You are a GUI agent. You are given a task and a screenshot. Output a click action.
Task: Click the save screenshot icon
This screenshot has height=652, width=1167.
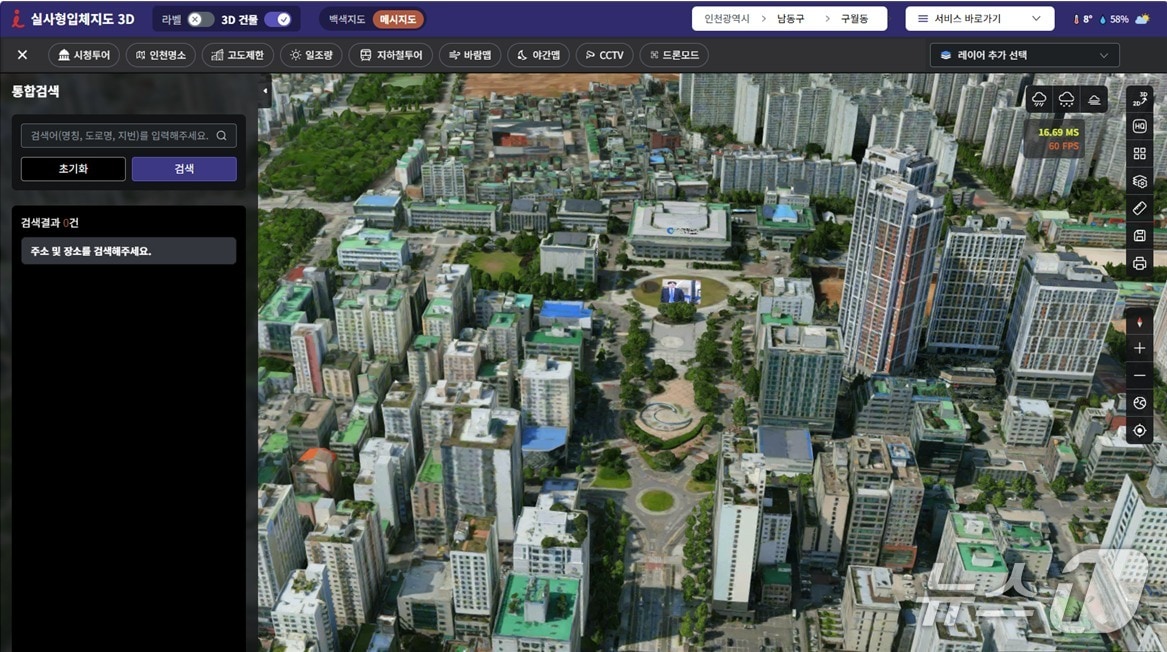[x=1139, y=235]
